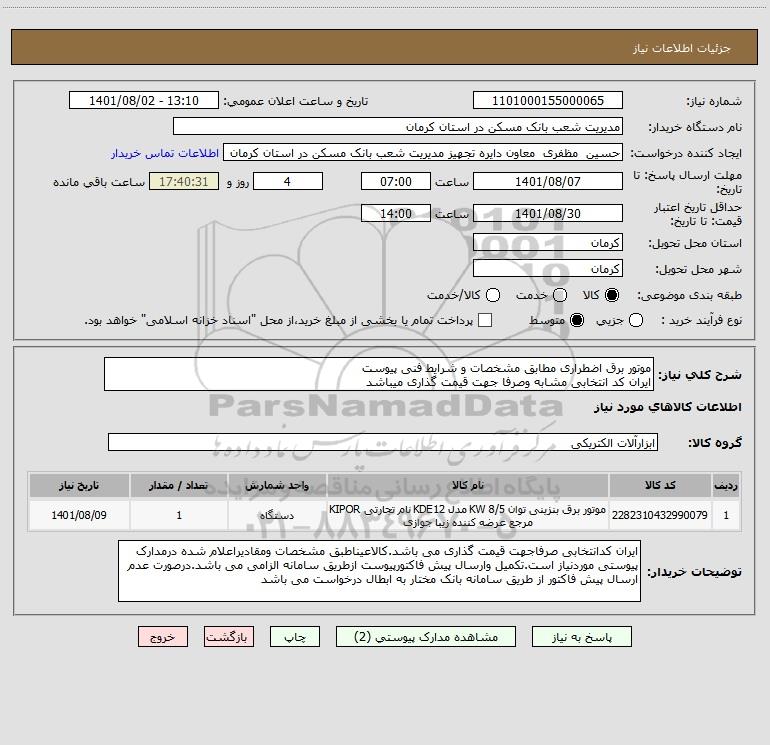
Task: Click the need date cell 1401/08/09
Action: coord(79,515)
